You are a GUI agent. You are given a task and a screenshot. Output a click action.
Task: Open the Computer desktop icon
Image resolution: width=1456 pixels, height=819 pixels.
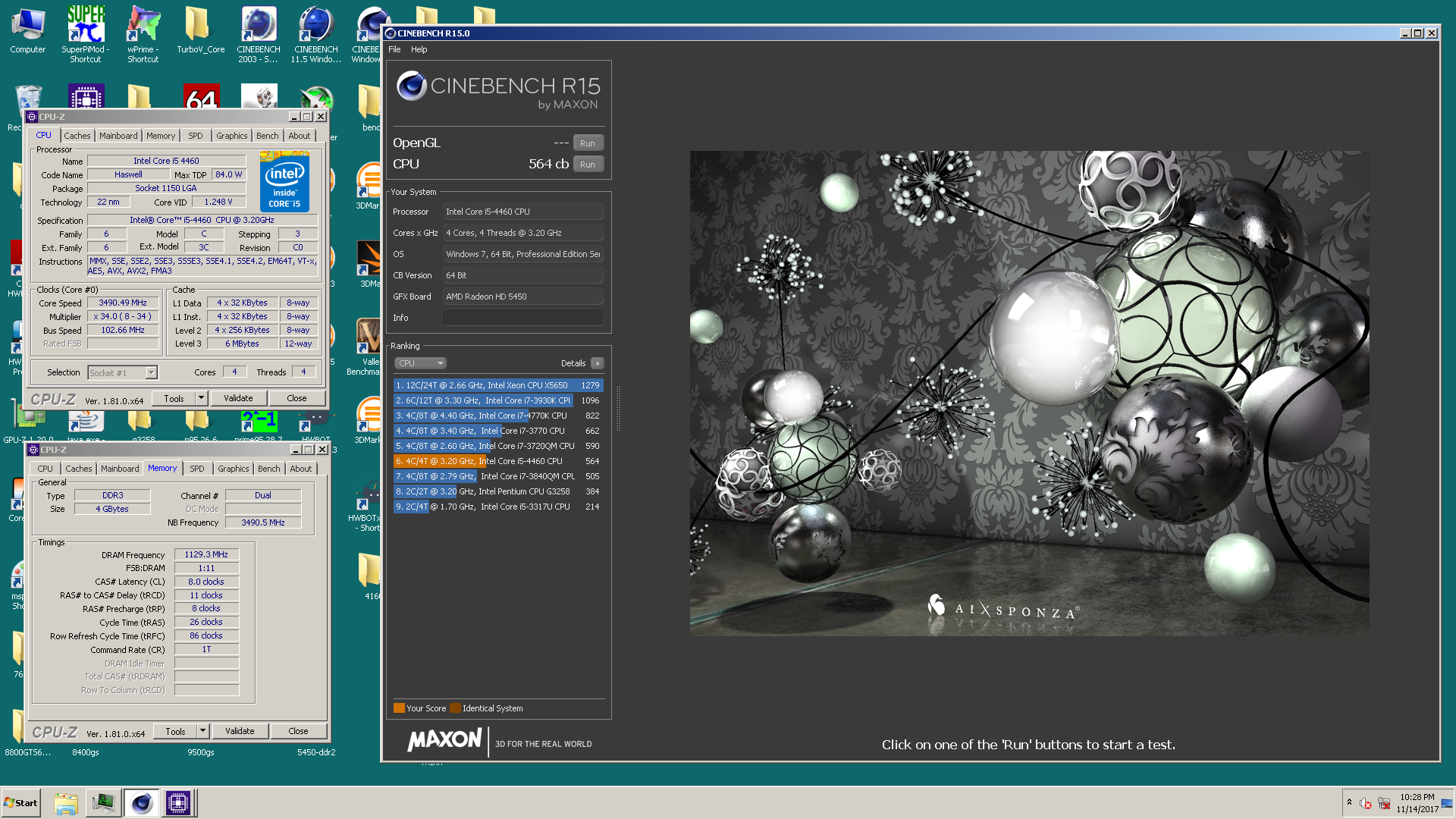(x=27, y=30)
